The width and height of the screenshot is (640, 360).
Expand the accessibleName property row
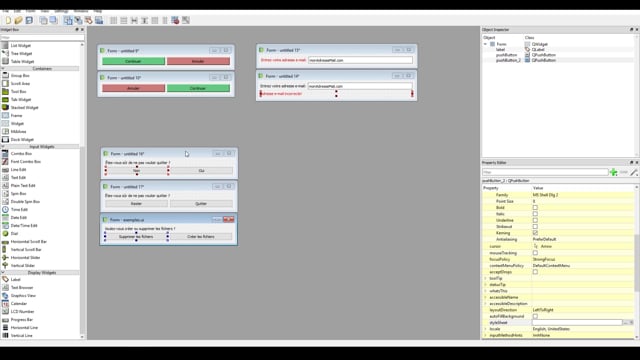[486, 297]
